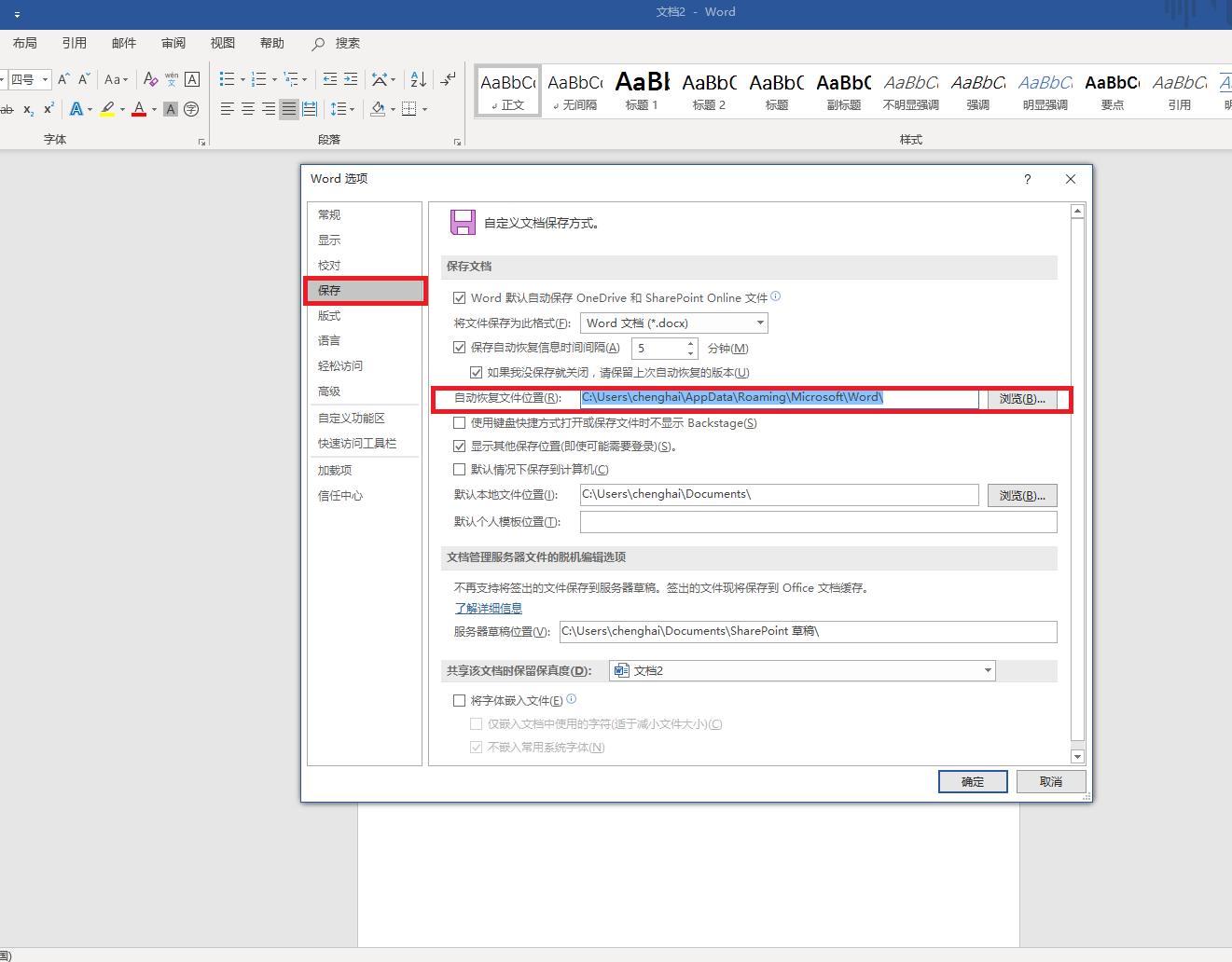Screen dimensions: 1232x962
Task: Apply a Bullets list
Action: 227,79
